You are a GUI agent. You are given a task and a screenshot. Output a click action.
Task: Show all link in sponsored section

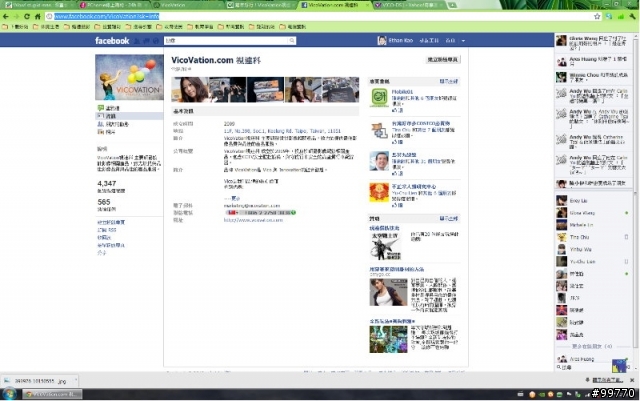(449, 219)
